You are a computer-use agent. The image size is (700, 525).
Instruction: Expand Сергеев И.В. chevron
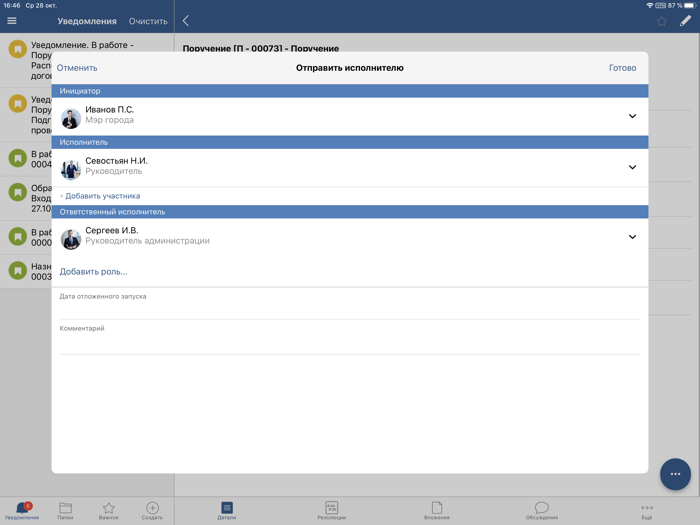tap(632, 237)
